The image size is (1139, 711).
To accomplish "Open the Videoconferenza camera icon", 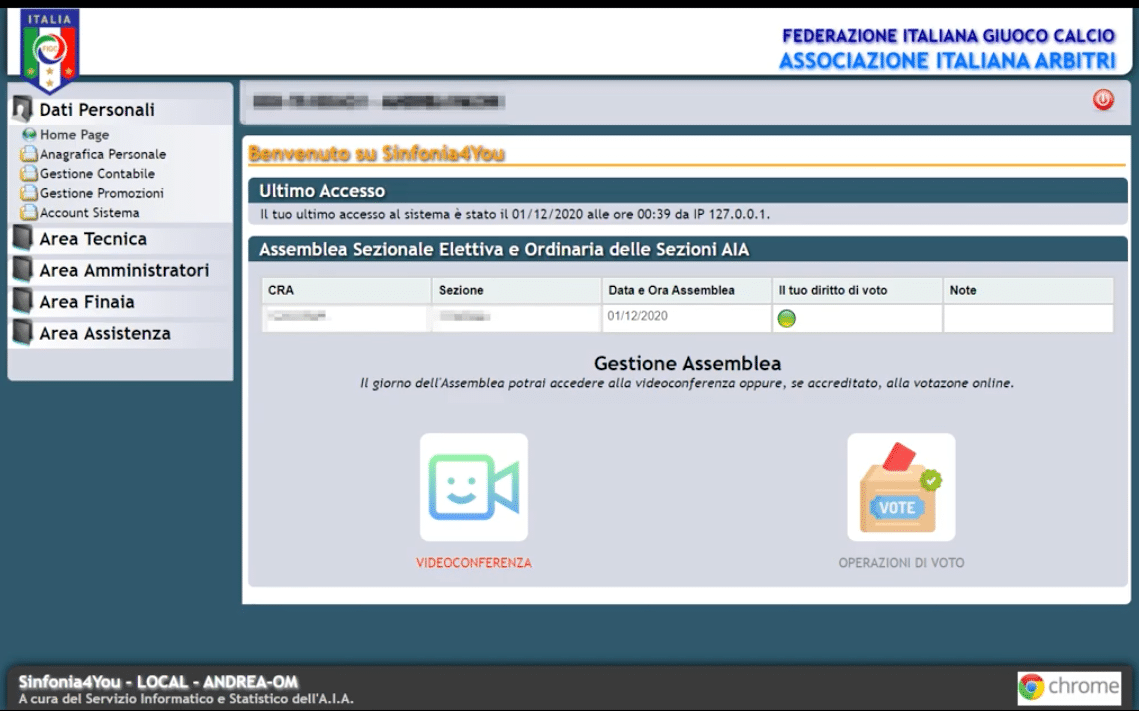I will 473,487.
